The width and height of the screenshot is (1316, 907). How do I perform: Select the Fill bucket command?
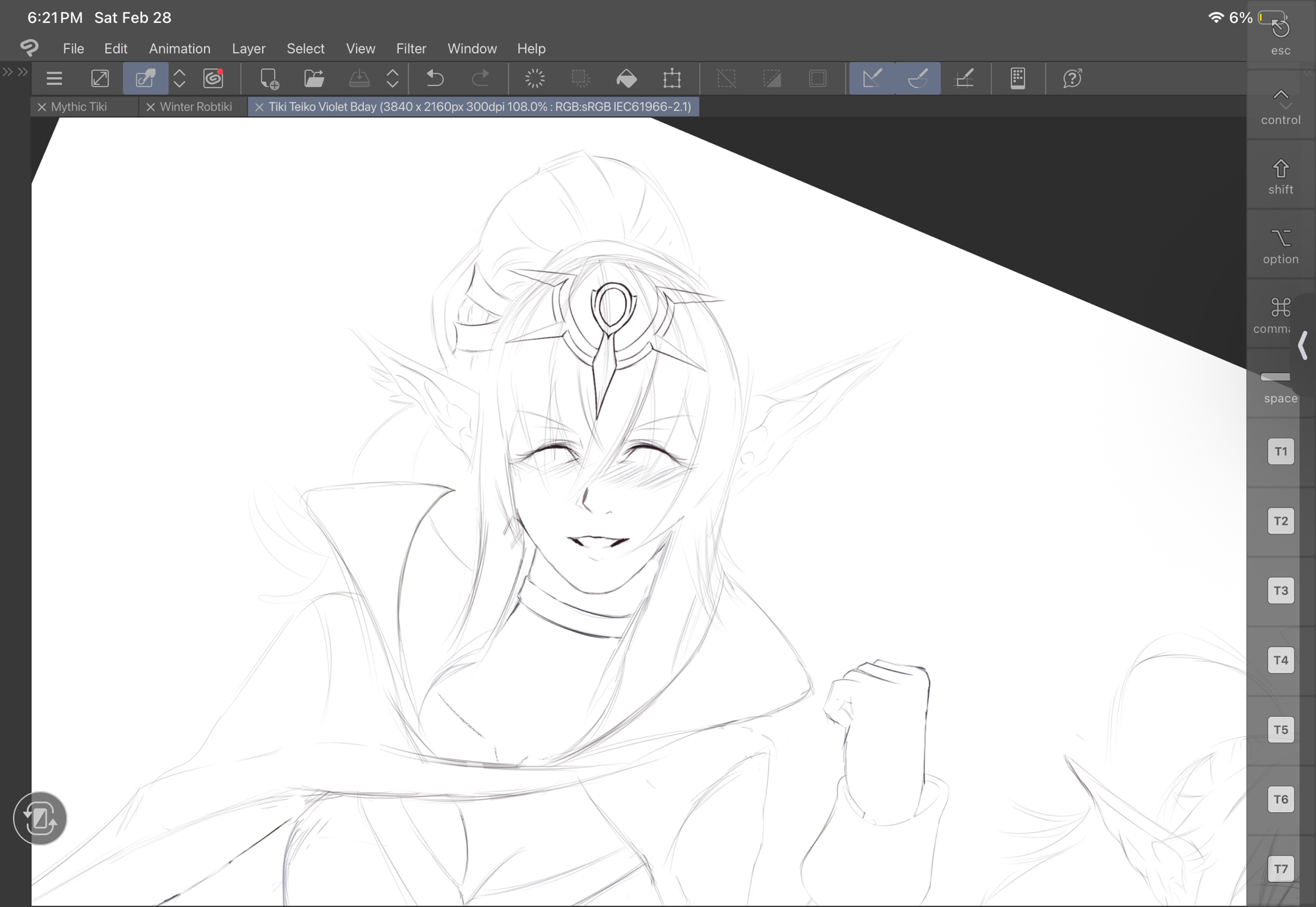[626, 79]
